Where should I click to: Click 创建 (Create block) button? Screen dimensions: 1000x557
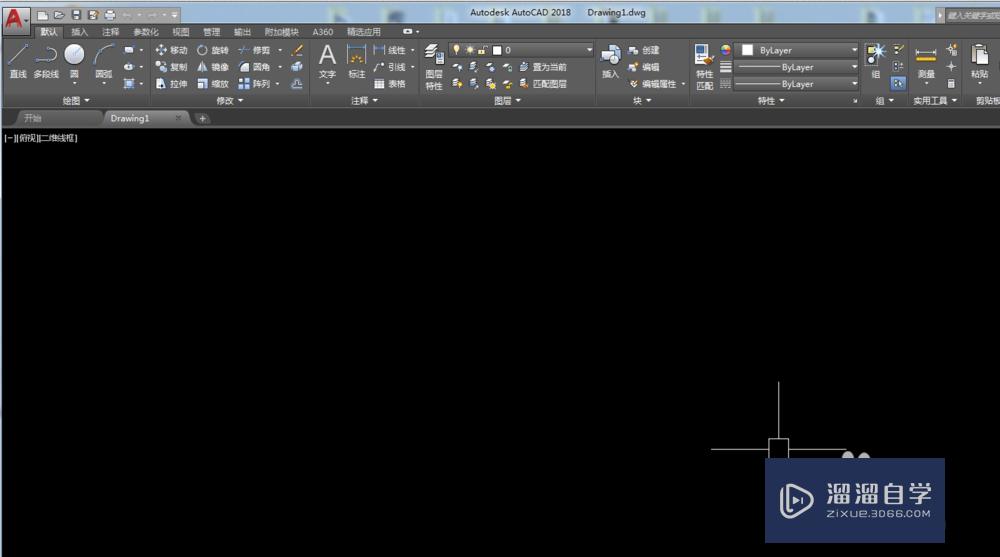[643, 50]
